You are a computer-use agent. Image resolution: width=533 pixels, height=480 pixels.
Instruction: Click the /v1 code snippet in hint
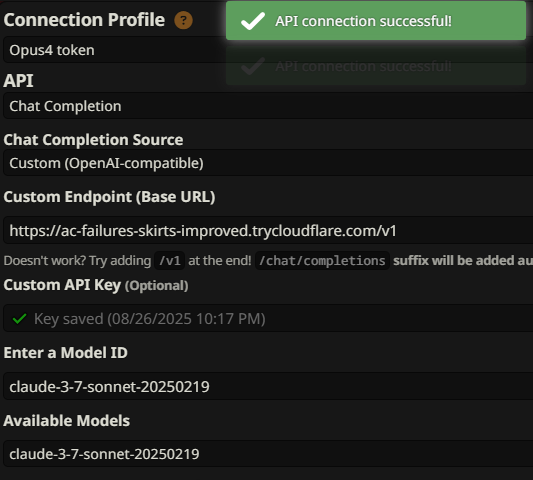point(169,261)
